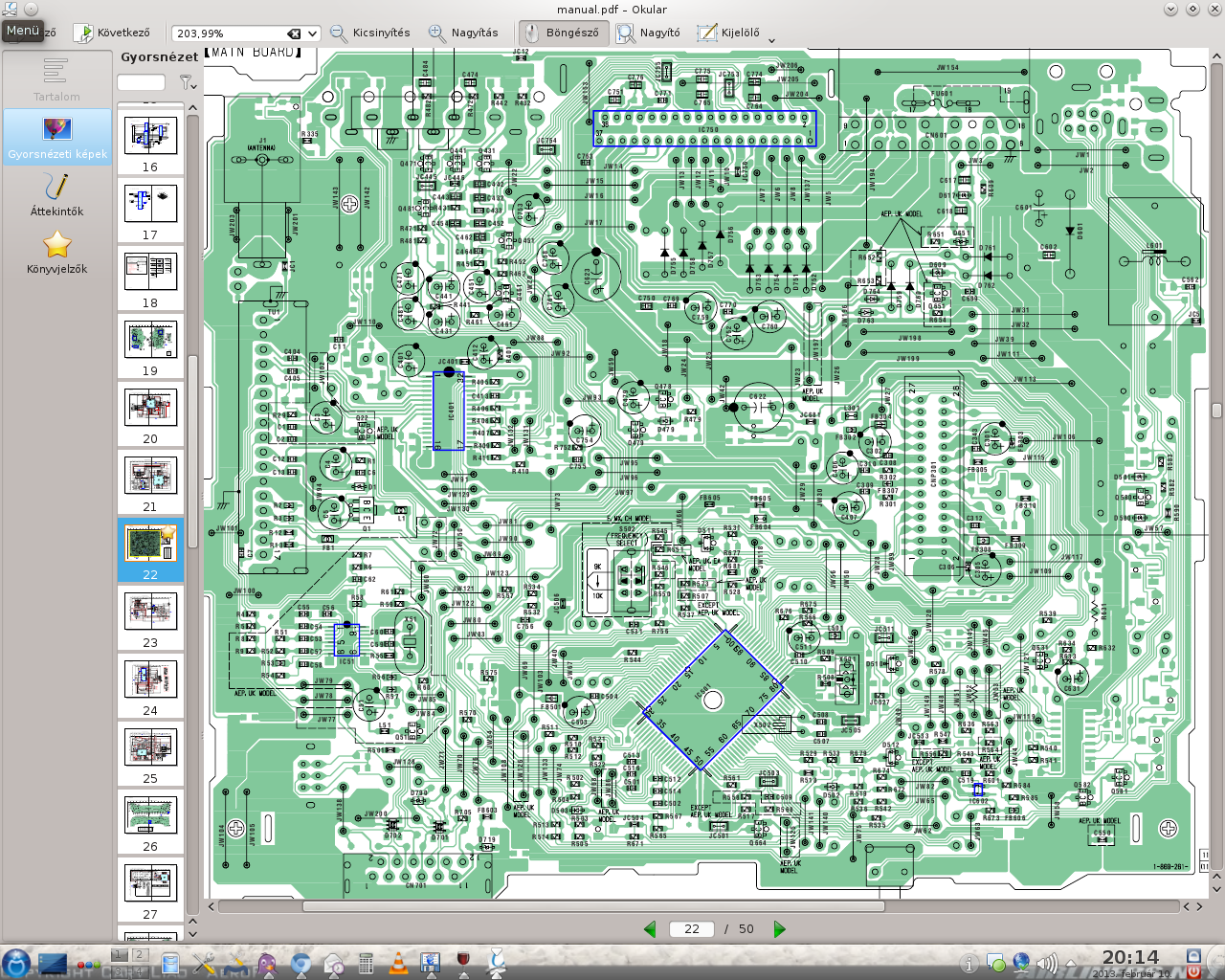Viewport: 1225px width, 980px height.
Task: Click the red power shutdown button
Action: [1193, 971]
